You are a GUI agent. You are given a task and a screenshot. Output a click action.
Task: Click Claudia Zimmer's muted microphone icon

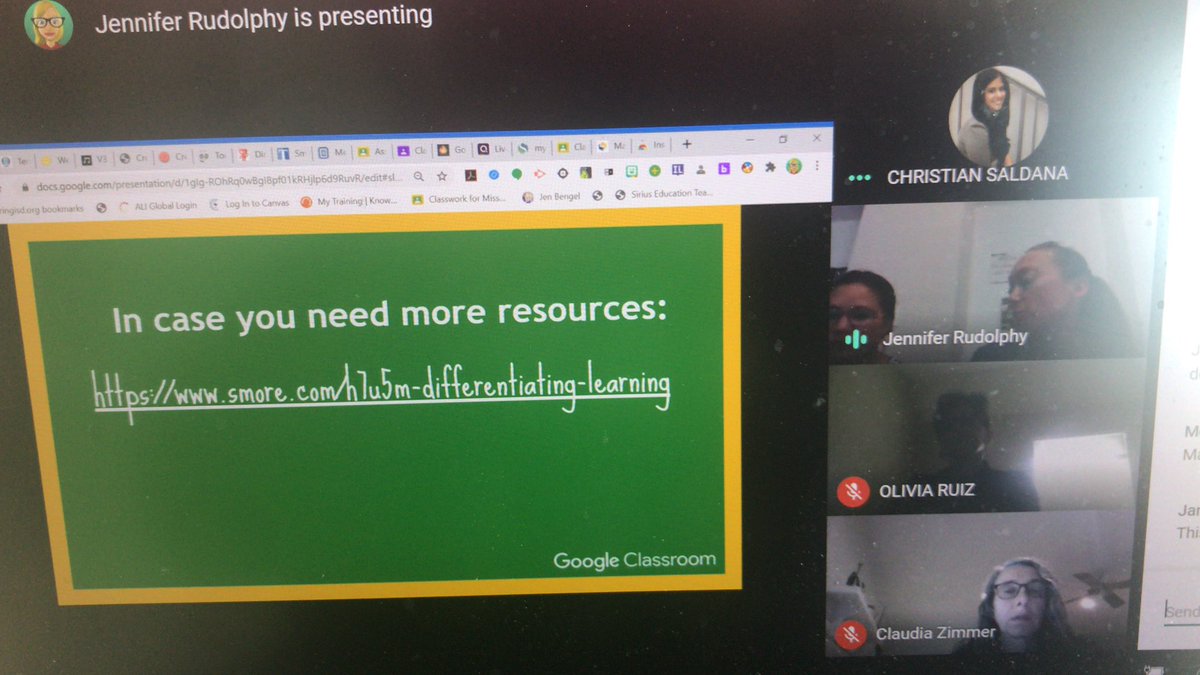[851, 634]
